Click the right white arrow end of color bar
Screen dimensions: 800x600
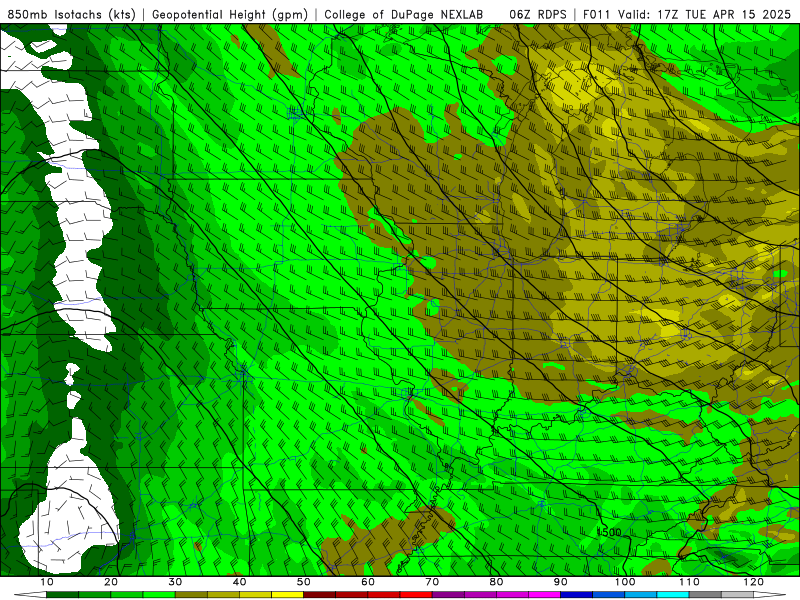pyautogui.click(x=769, y=595)
